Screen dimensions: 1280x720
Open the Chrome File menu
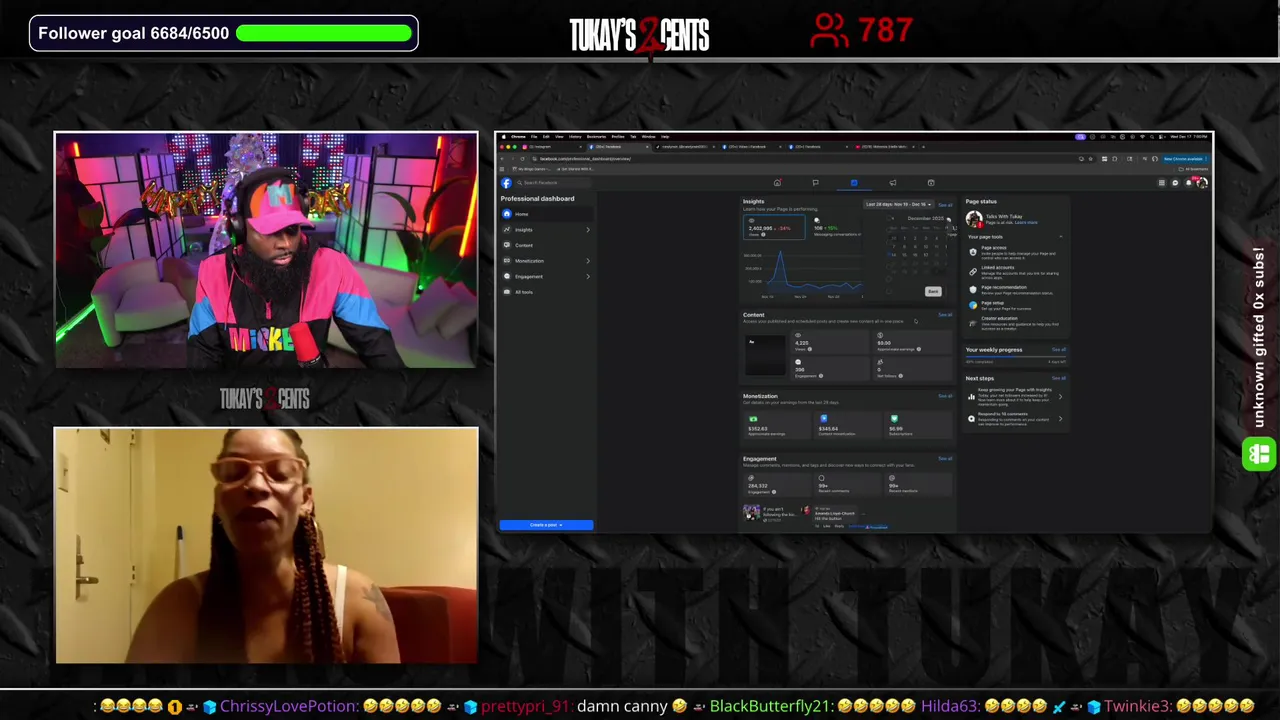click(x=534, y=137)
